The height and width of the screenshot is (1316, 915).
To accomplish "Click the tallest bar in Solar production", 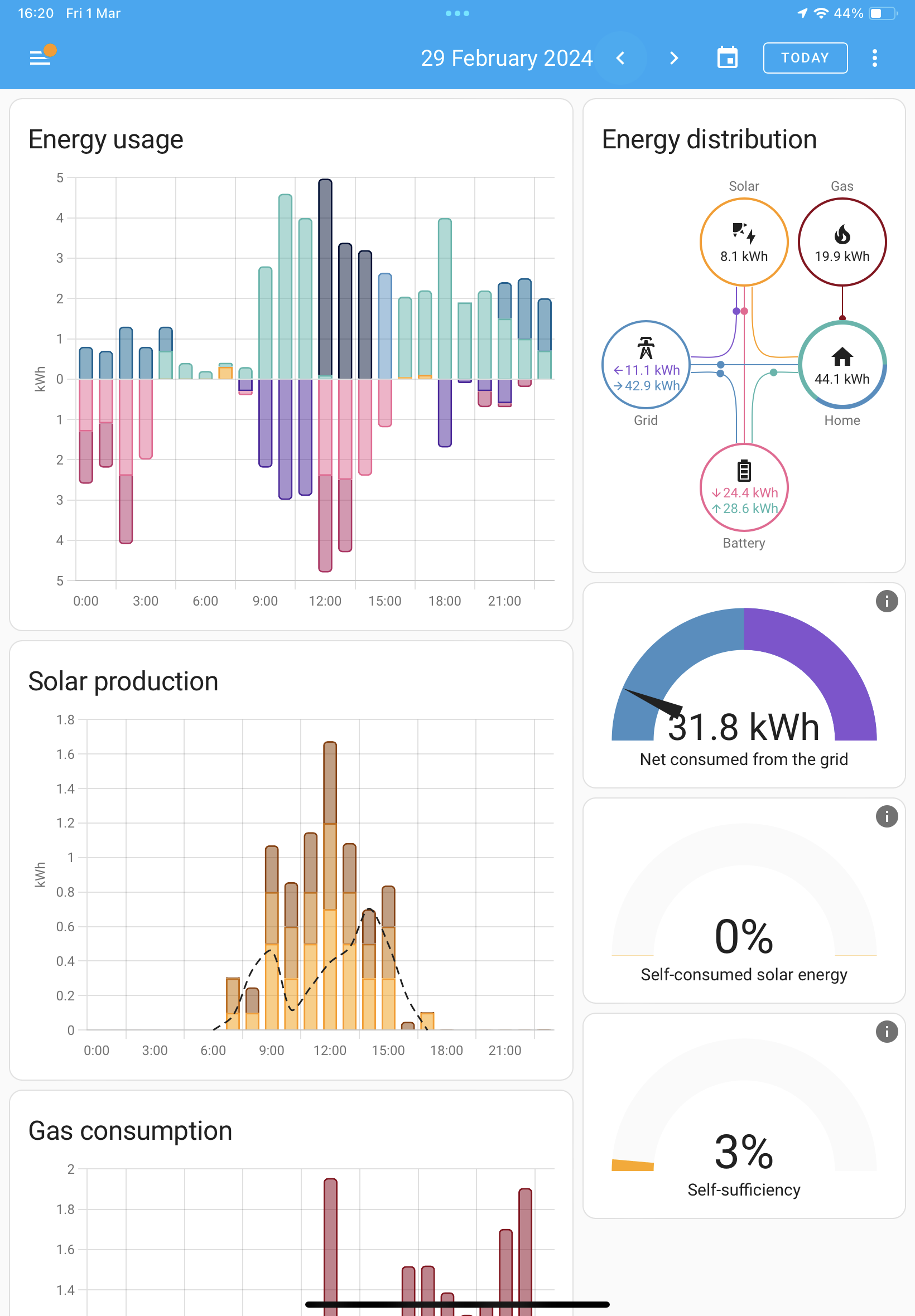I will 330,885.
